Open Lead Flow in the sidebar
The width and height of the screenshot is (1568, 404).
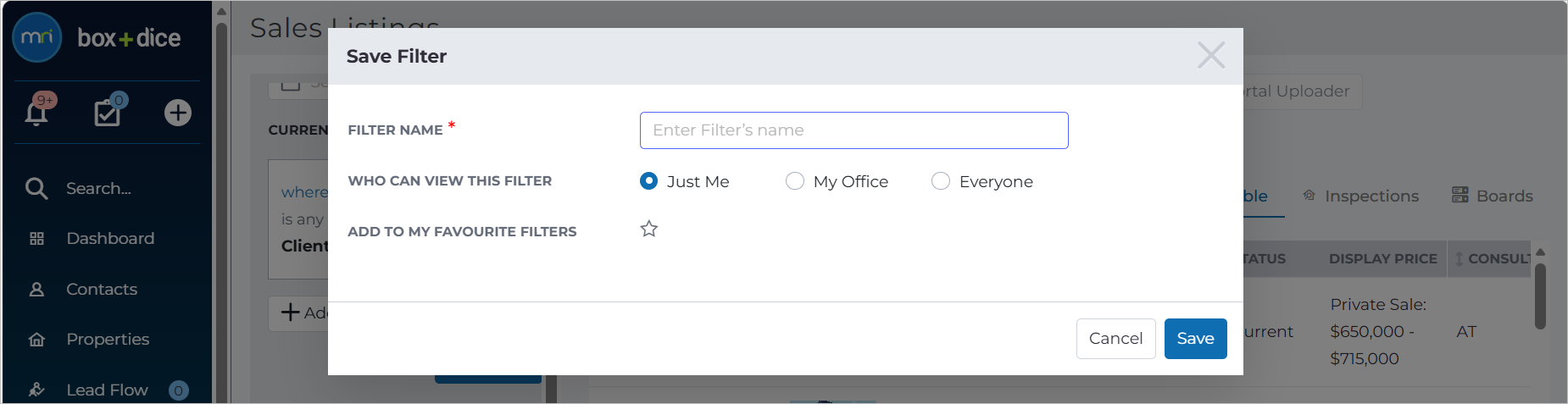pyautogui.click(x=107, y=390)
